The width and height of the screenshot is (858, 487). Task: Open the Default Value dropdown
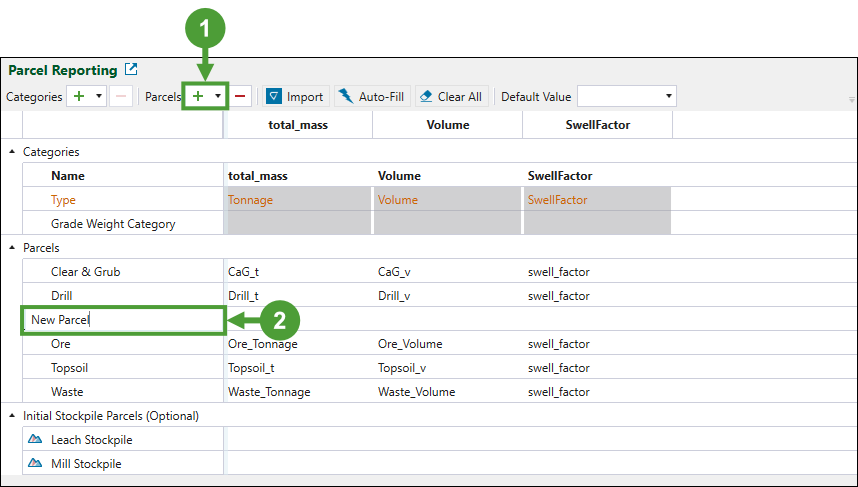pyautogui.click(x=668, y=96)
